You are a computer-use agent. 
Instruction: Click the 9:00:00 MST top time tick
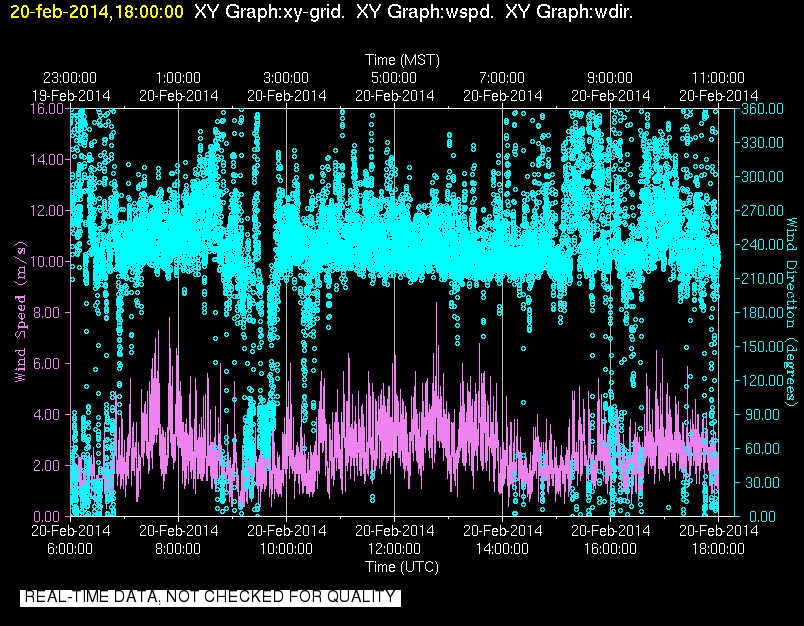(x=610, y=87)
